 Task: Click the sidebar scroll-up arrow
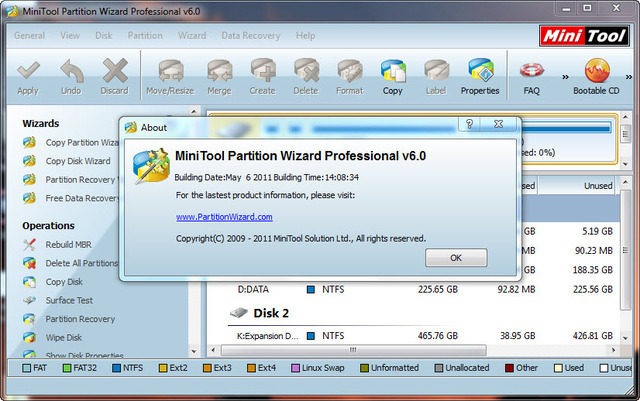(194, 111)
